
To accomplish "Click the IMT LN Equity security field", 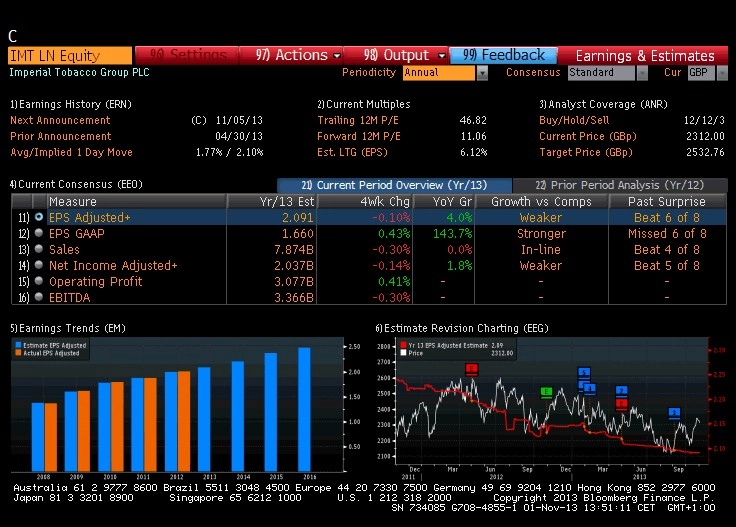I will (70, 55).
